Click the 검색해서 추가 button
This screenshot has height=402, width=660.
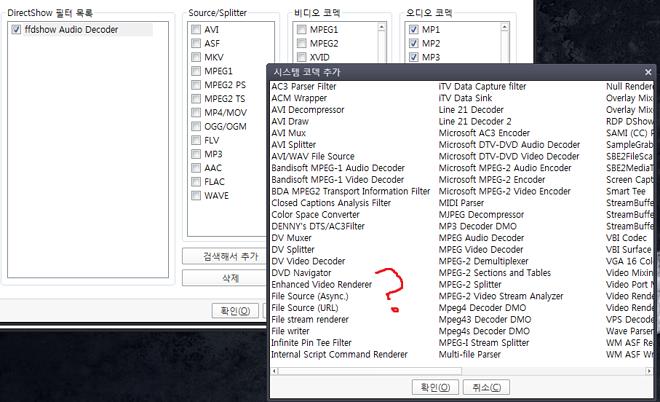[227, 256]
